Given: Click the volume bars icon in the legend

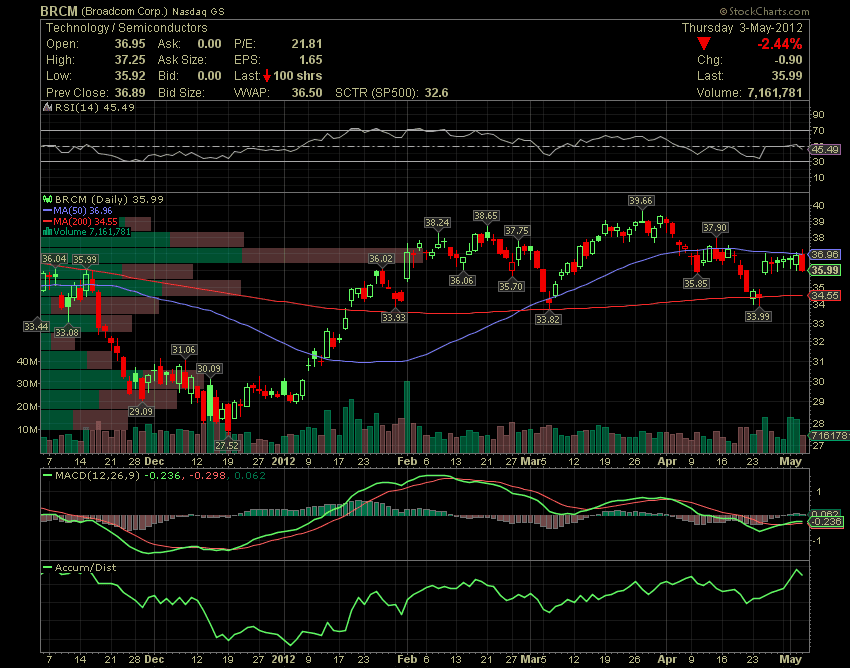Looking at the screenshot, I should (x=47, y=232).
